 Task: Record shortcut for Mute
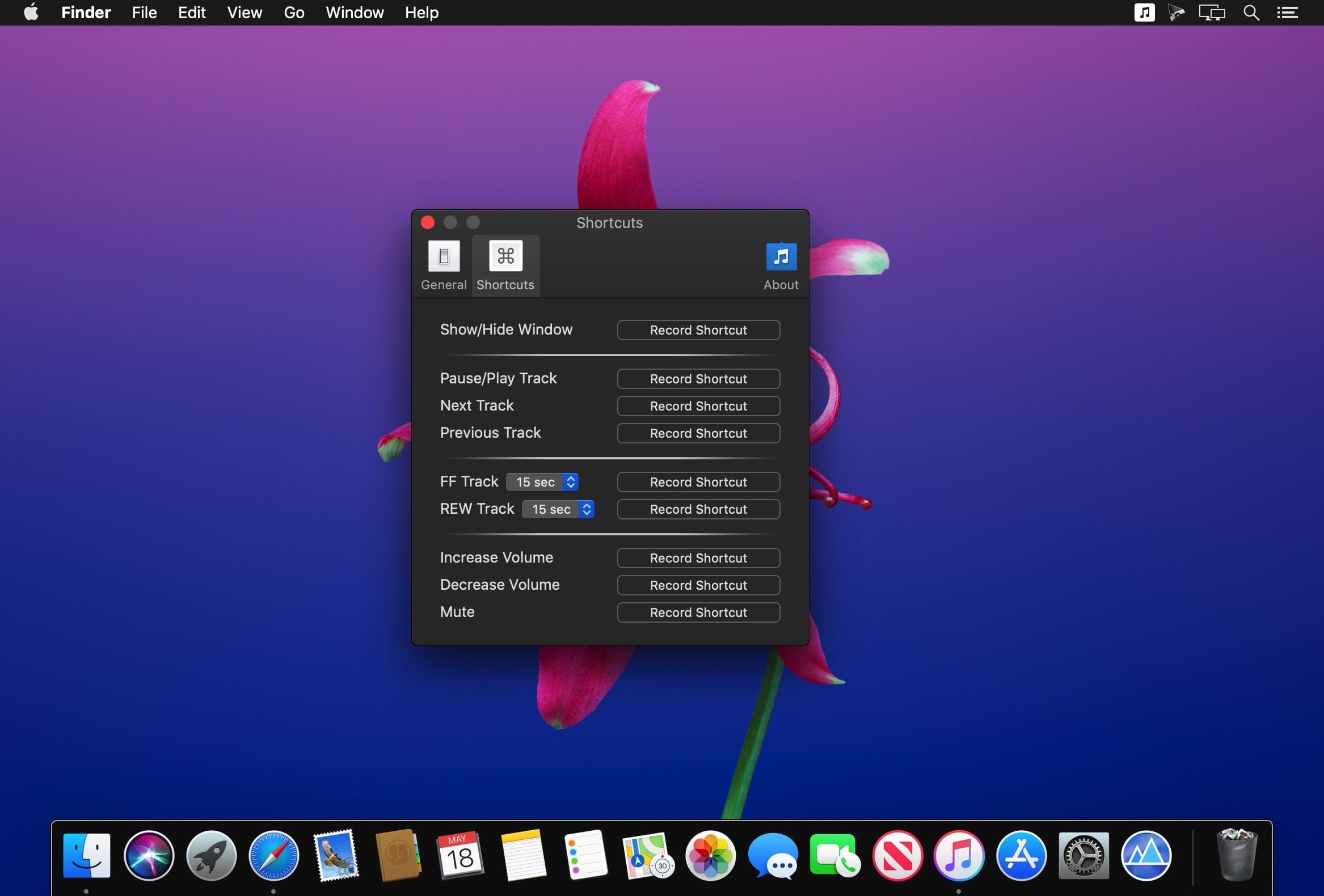click(698, 613)
